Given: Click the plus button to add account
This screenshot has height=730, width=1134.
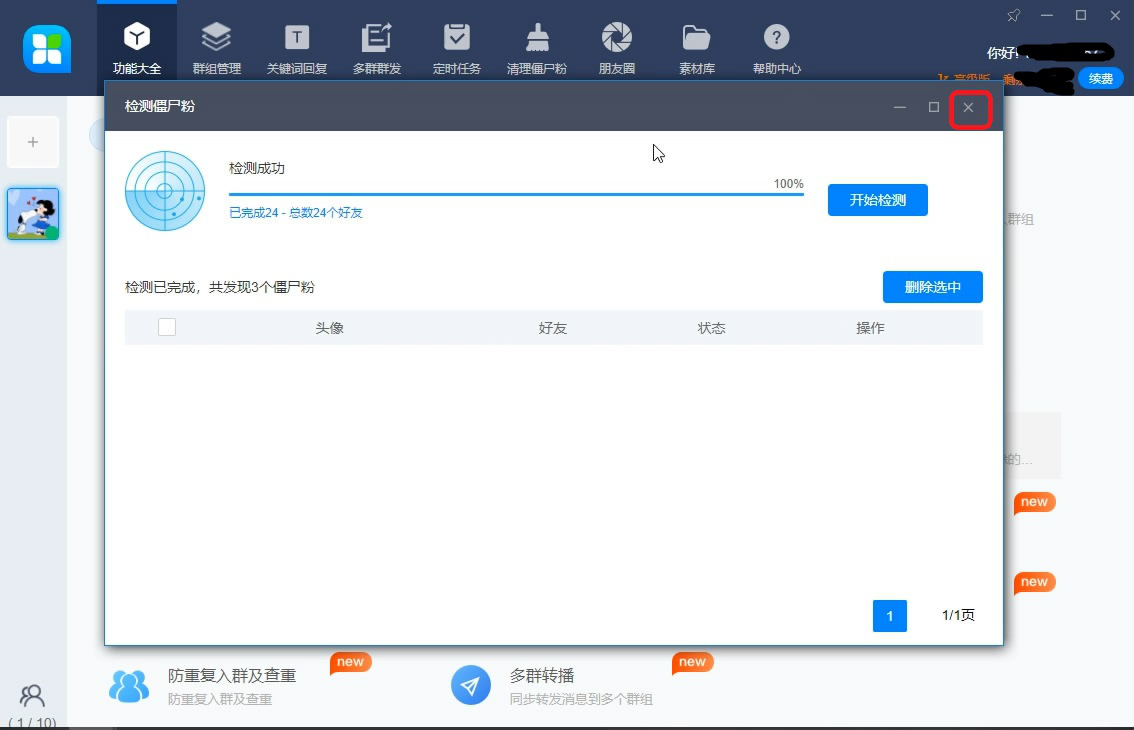Looking at the screenshot, I should pos(33,142).
